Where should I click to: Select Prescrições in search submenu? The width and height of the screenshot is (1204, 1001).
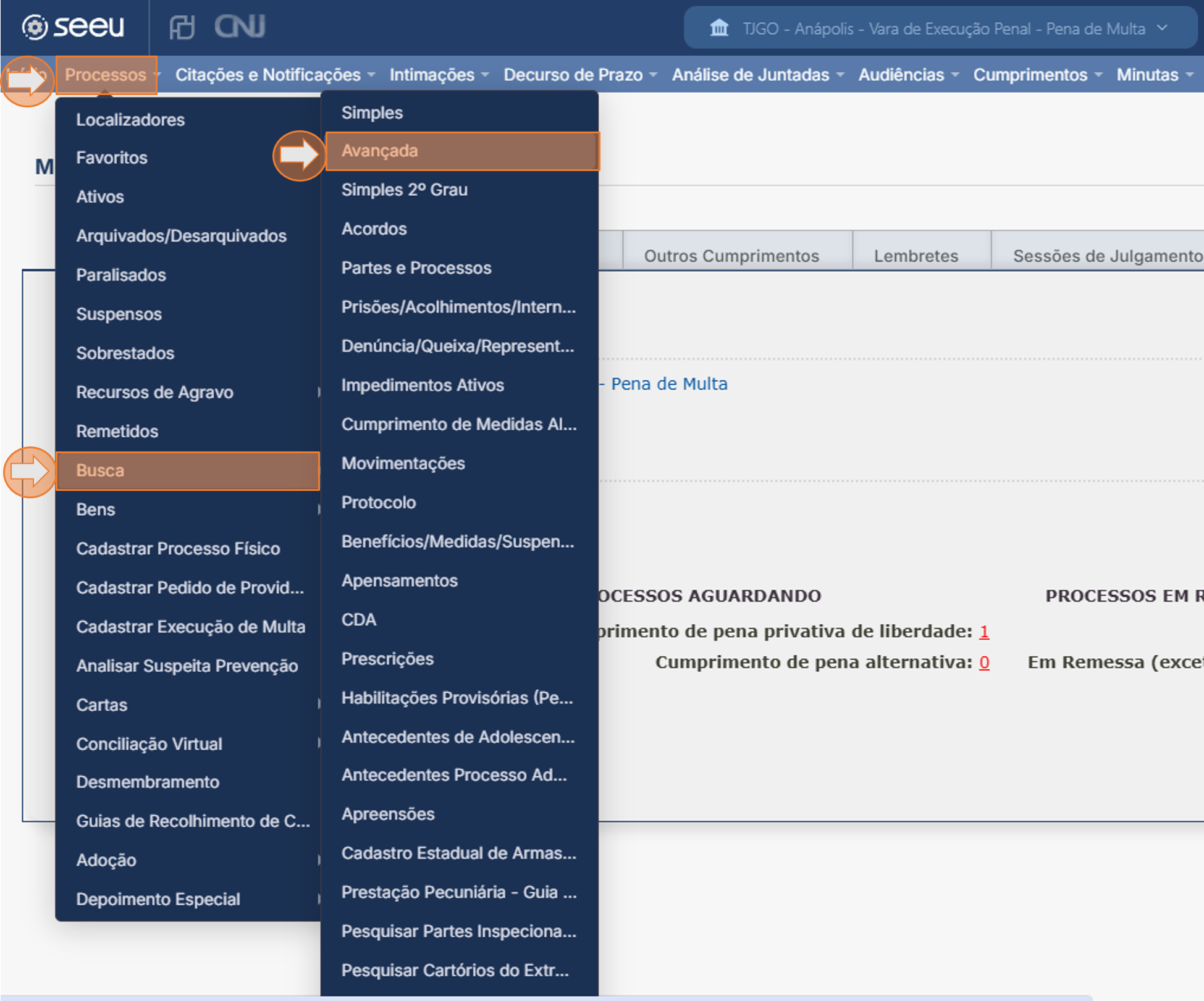pos(387,659)
